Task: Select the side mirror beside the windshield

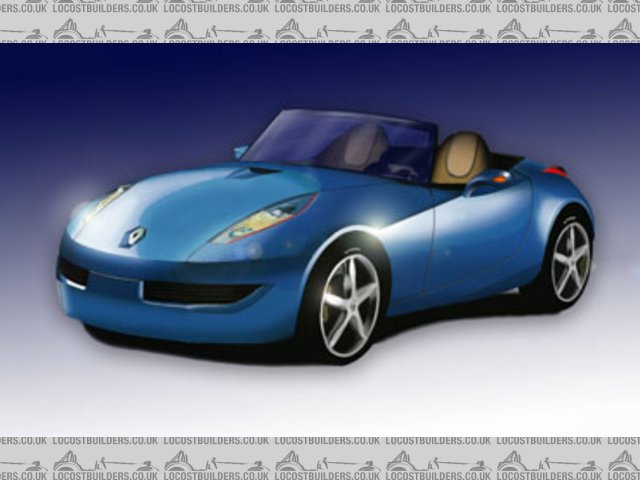Action: 241,151
